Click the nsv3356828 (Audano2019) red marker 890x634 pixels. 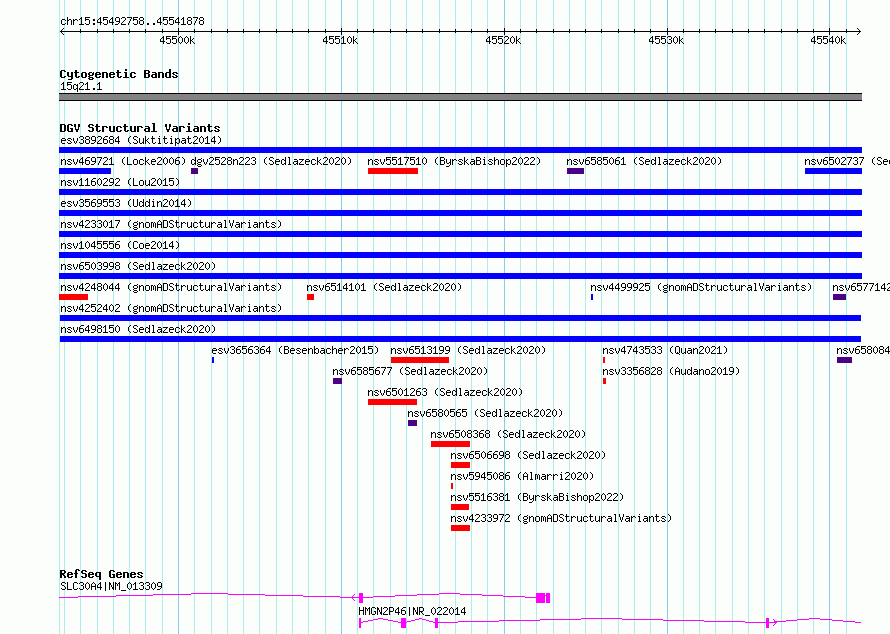tap(604, 381)
